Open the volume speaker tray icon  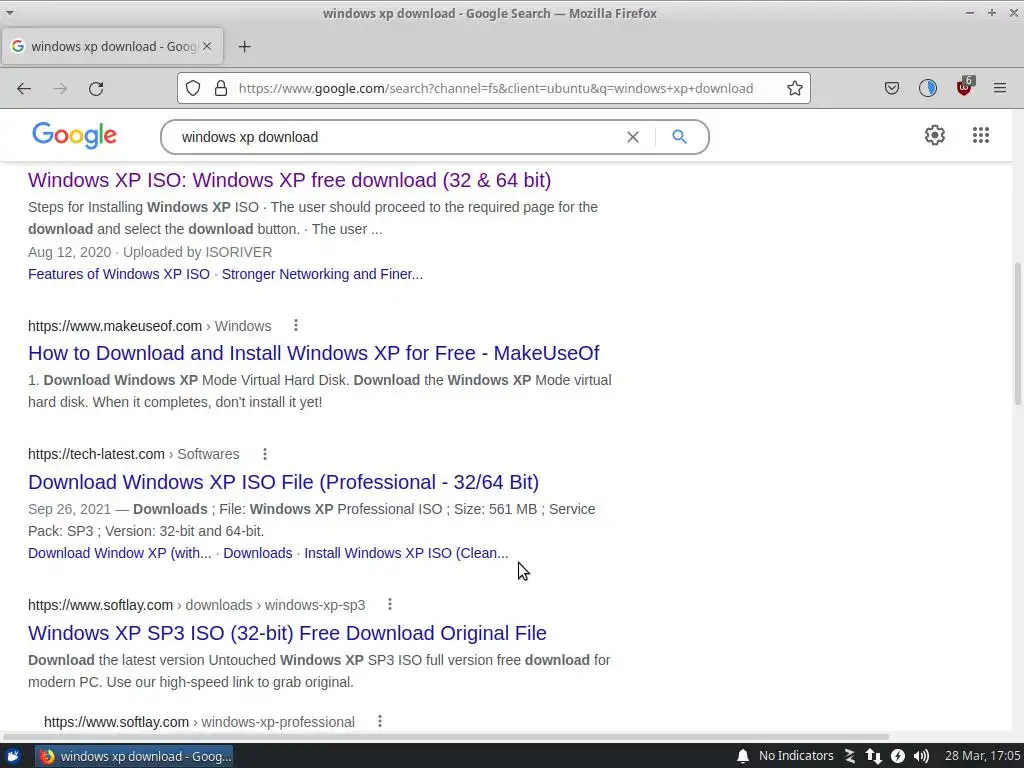(x=921, y=756)
